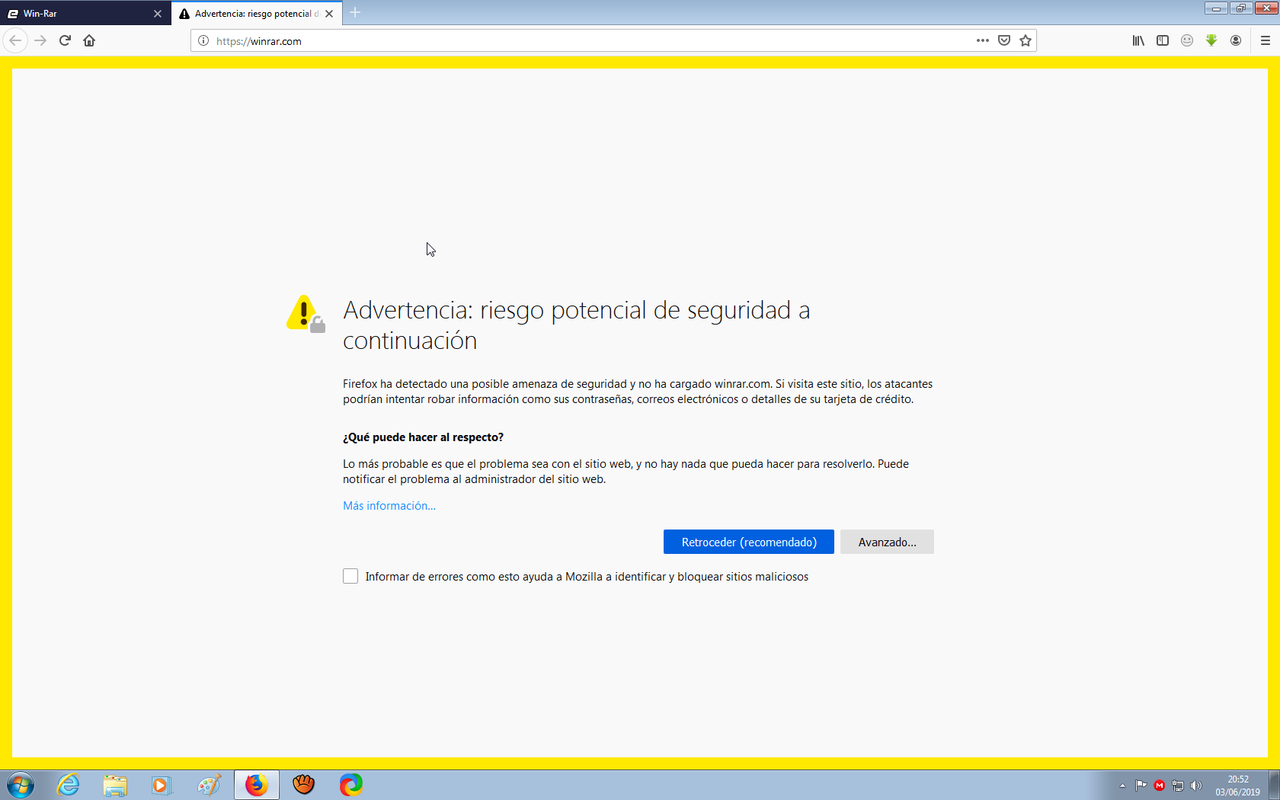Open the multicolor swirl app in the taskbar
The height and width of the screenshot is (800, 1280).
[x=351, y=785]
